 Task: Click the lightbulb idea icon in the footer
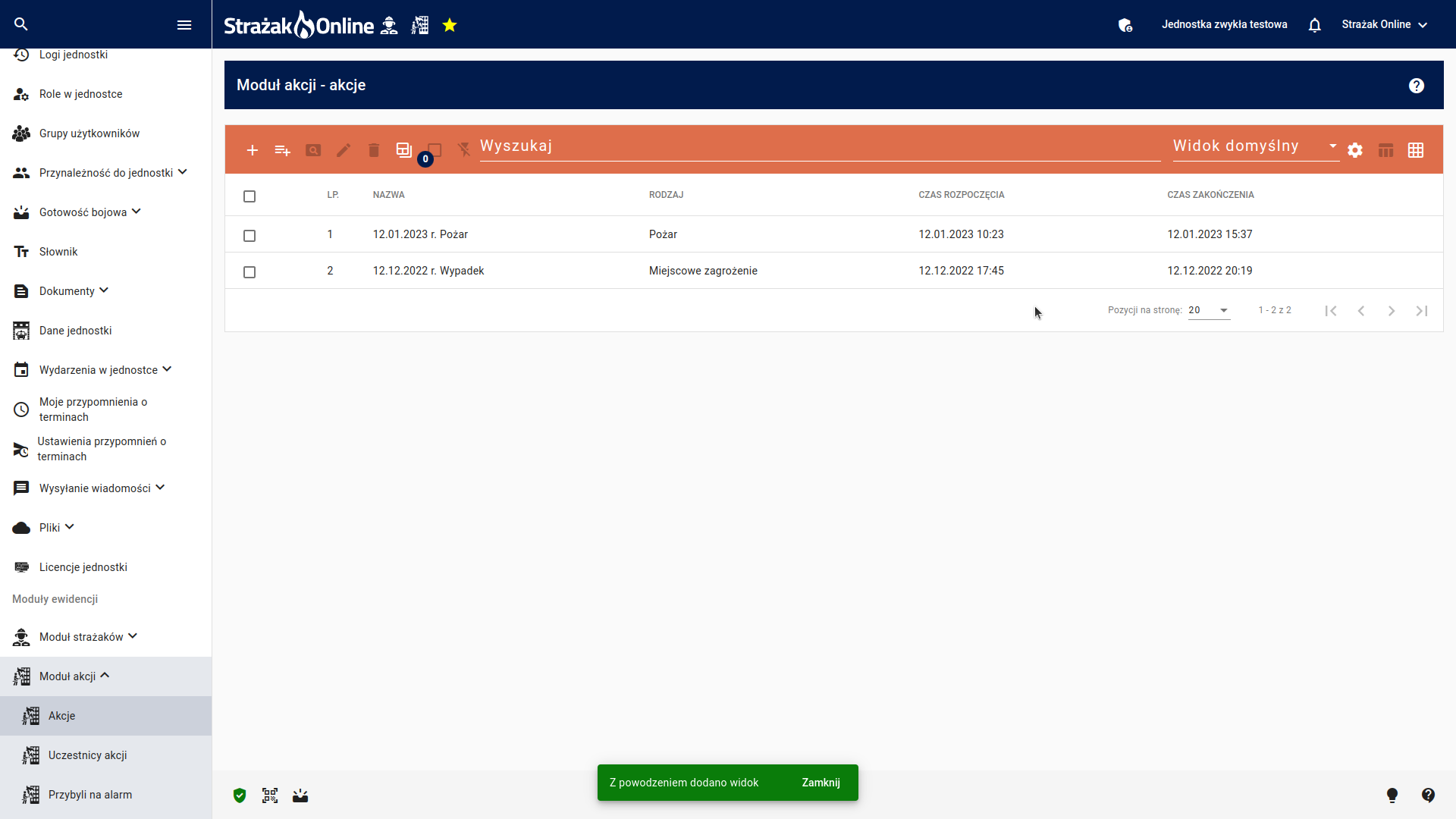pos(1392,795)
